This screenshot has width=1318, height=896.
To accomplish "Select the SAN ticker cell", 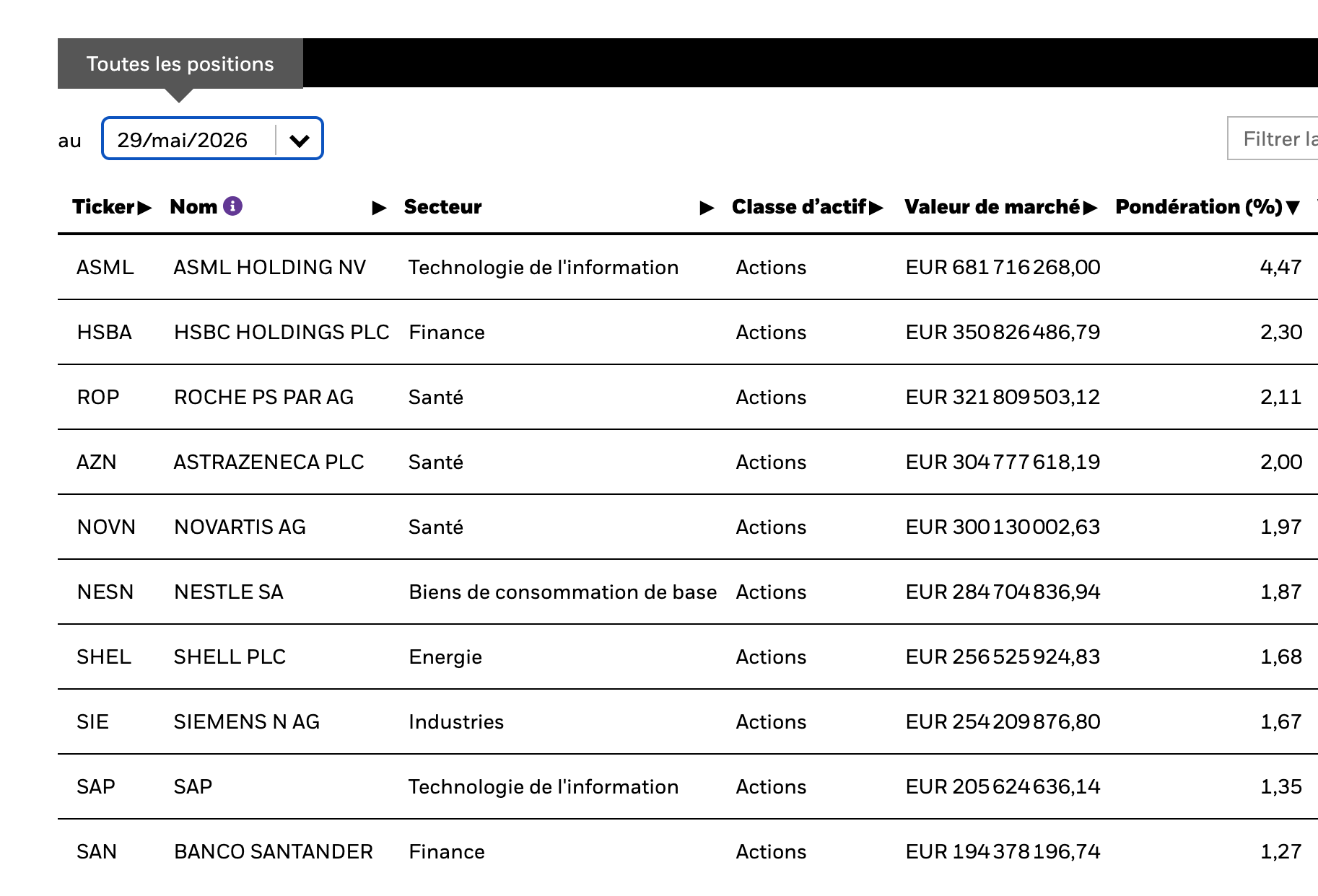I will (x=97, y=852).
